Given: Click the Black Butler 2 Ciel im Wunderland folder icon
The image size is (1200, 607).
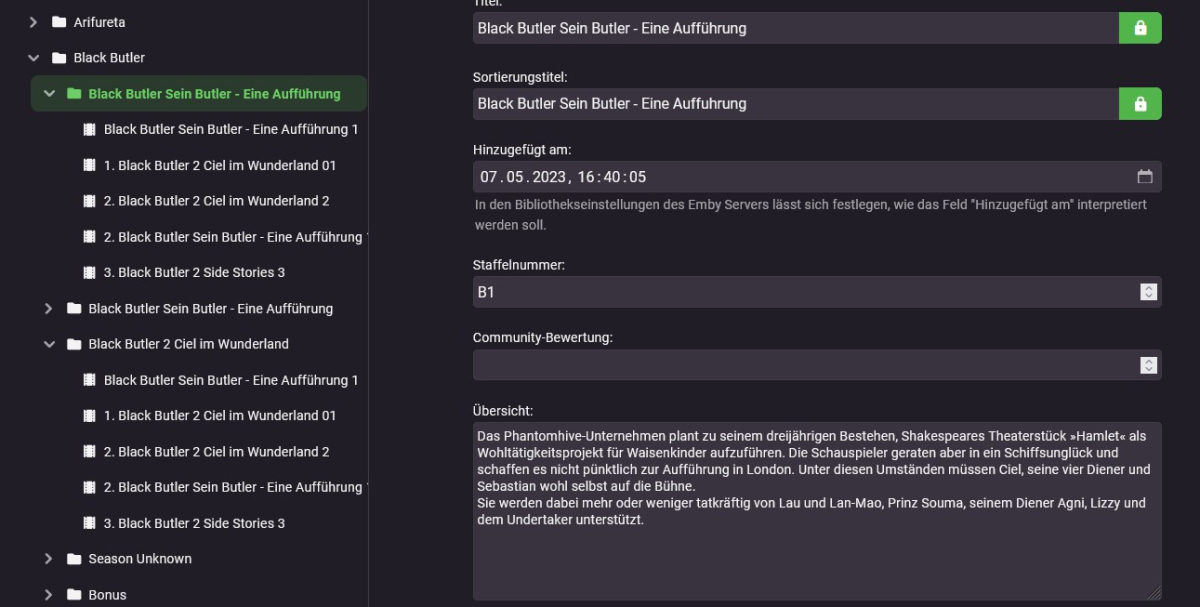Looking at the screenshot, I should (74, 344).
